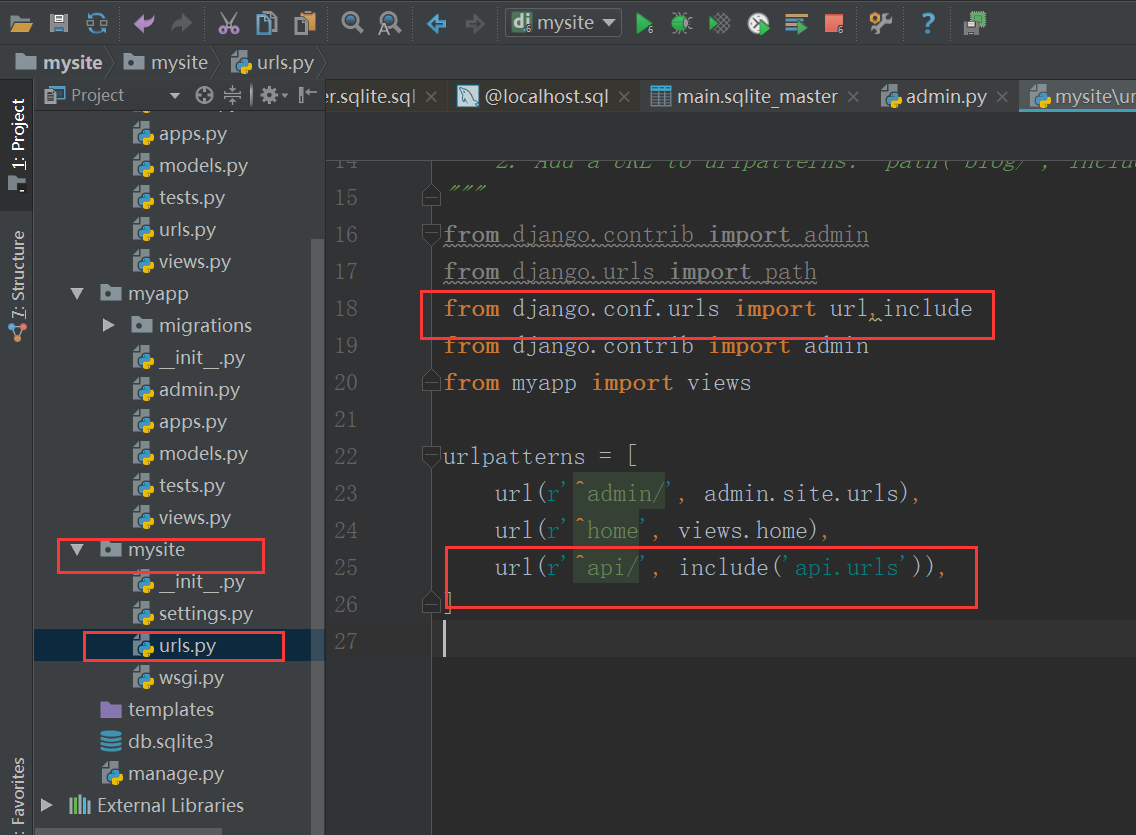Click line number 25 in the gutter
1136x835 pixels.
[346, 567]
